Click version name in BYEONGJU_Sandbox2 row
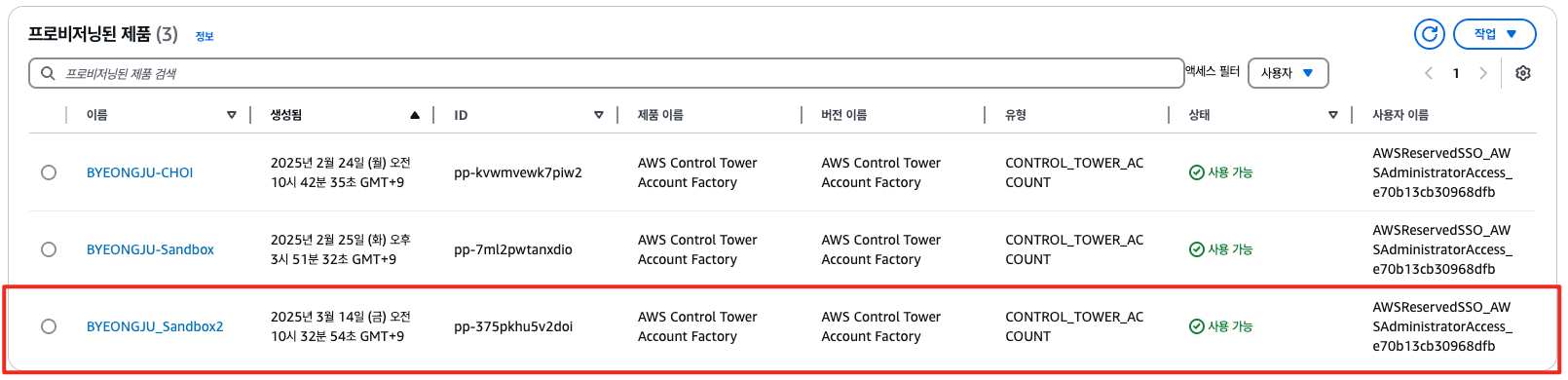 tap(880, 326)
